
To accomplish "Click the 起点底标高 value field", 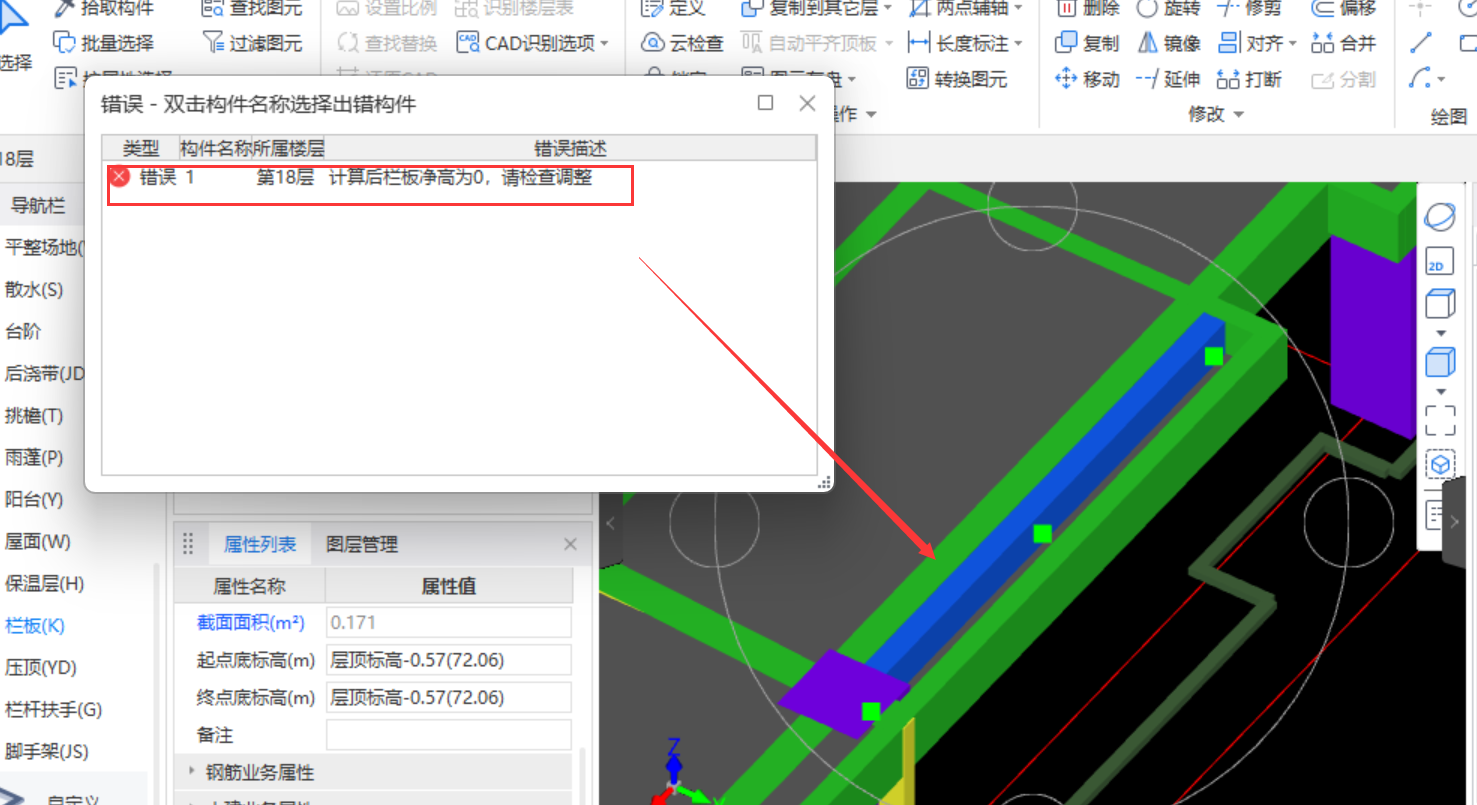I will (x=449, y=660).
